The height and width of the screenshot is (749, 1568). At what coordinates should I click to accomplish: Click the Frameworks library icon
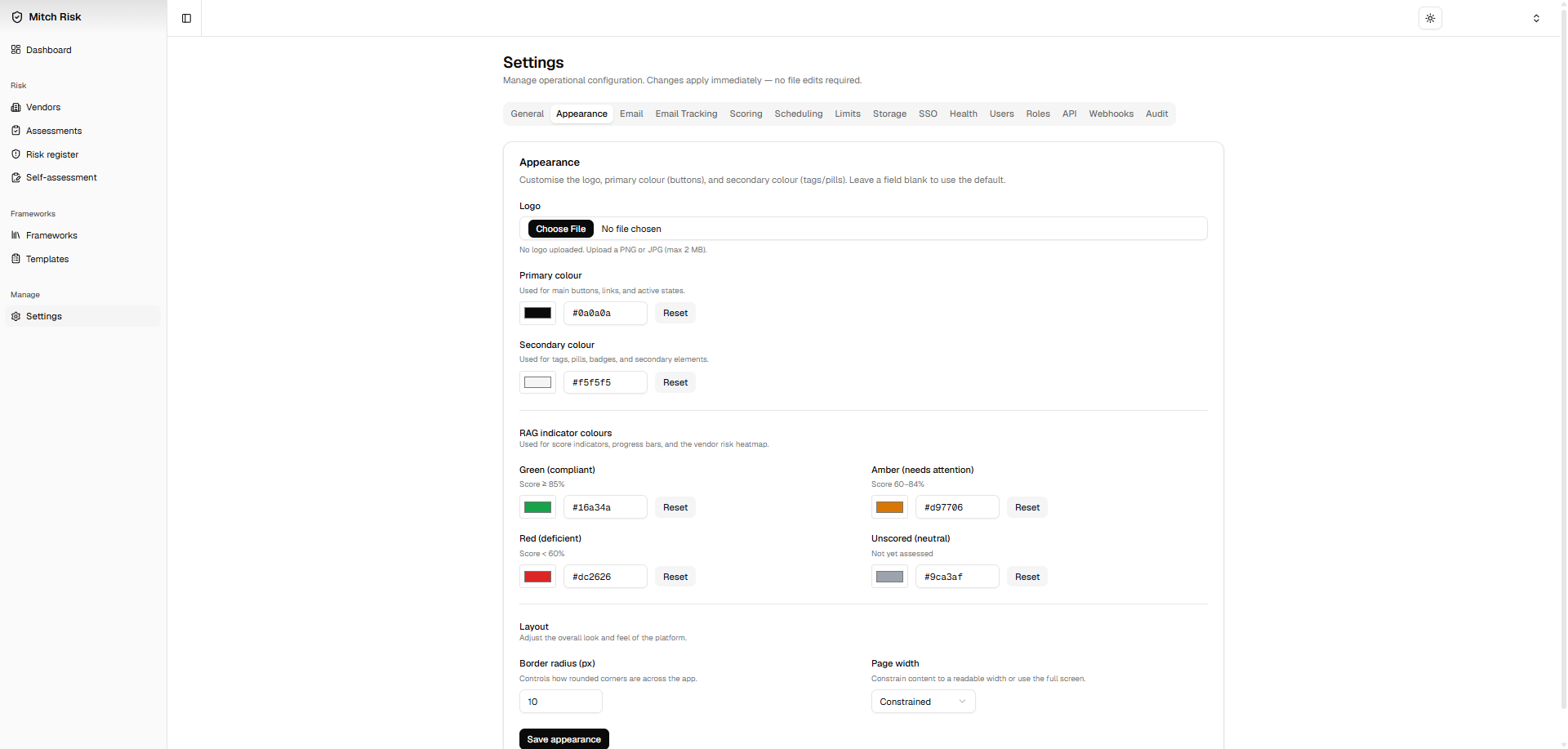pos(16,235)
